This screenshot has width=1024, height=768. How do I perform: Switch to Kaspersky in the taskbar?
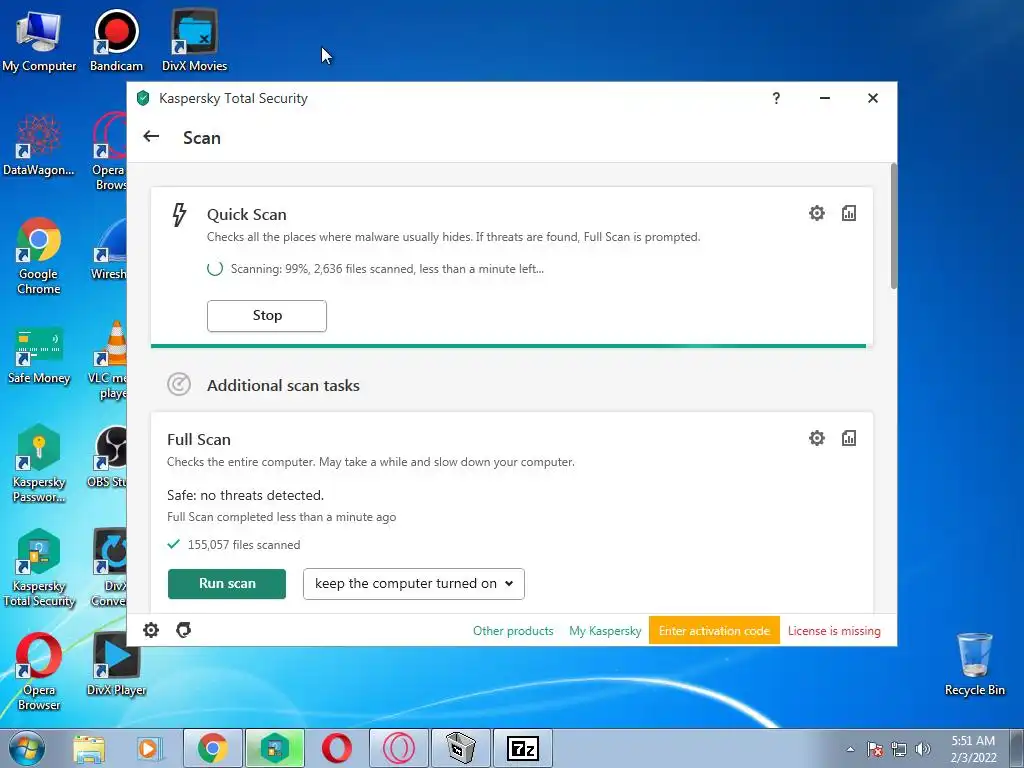tap(274, 748)
